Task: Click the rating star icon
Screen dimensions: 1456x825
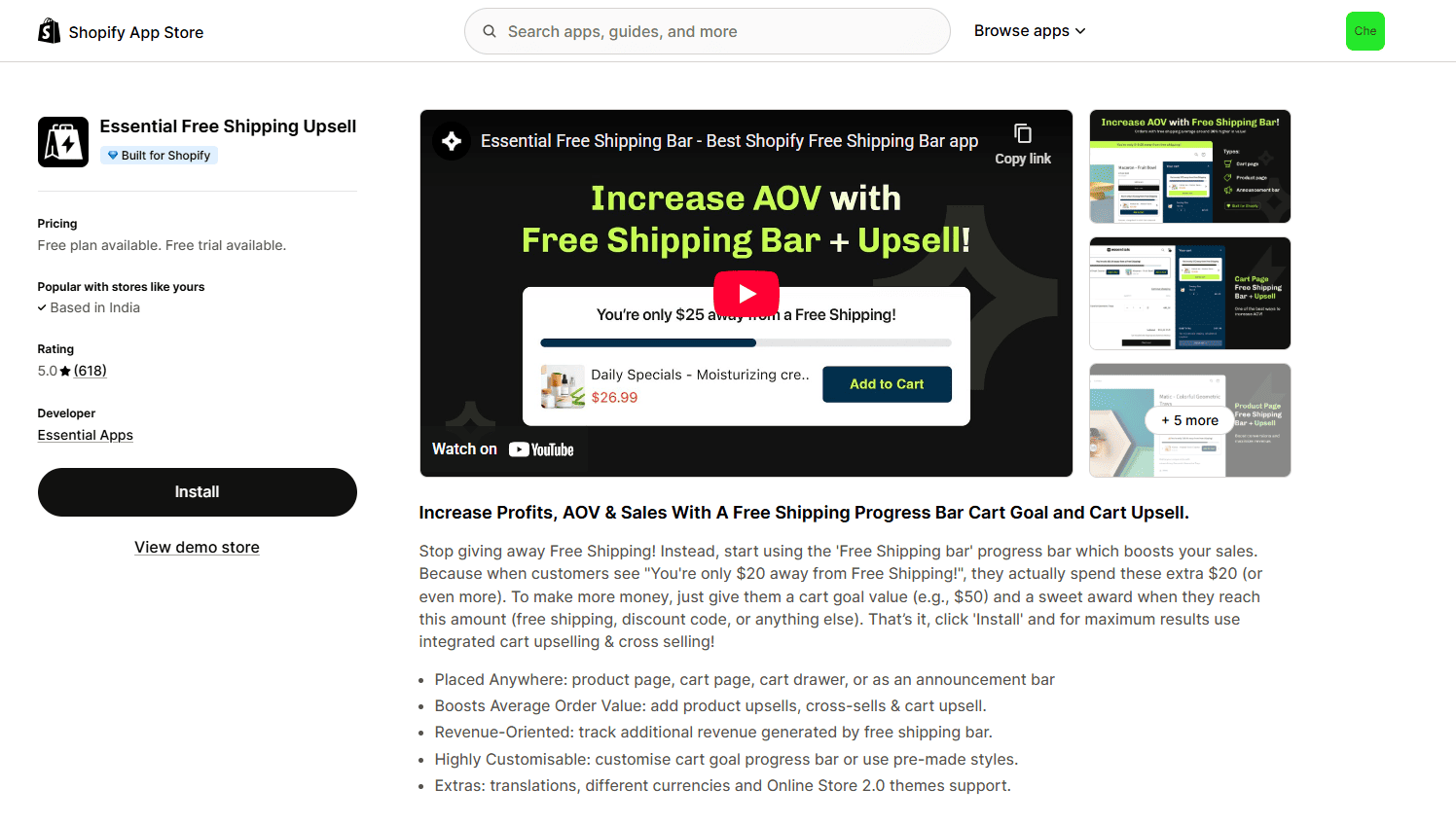Action: pyautogui.click(x=65, y=371)
